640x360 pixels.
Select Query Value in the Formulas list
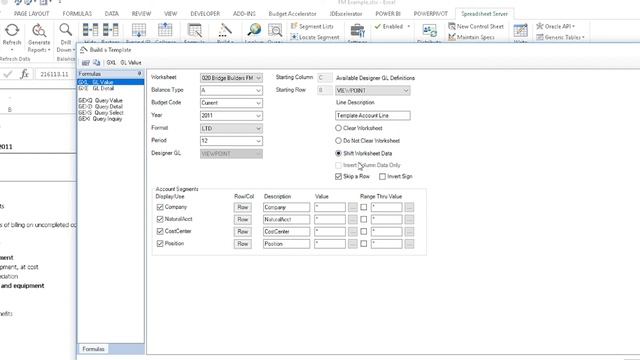click(x=100, y=100)
